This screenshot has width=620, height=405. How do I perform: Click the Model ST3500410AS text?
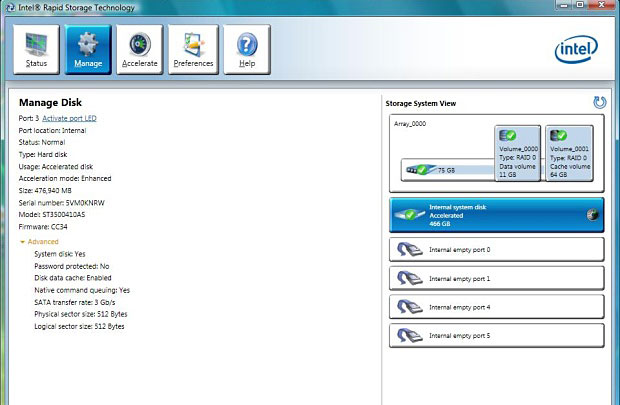tap(52, 215)
